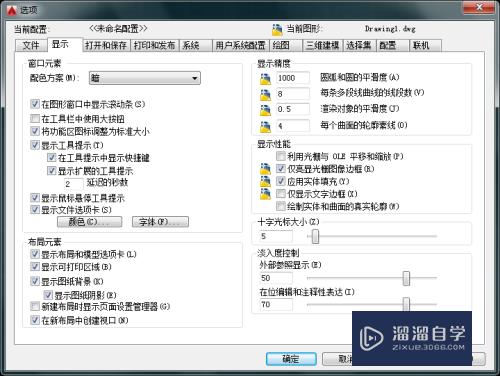Click the AutoCAD logo icon in title bar
The height and width of the screenshot is (376, 500).
pos(11,10)
